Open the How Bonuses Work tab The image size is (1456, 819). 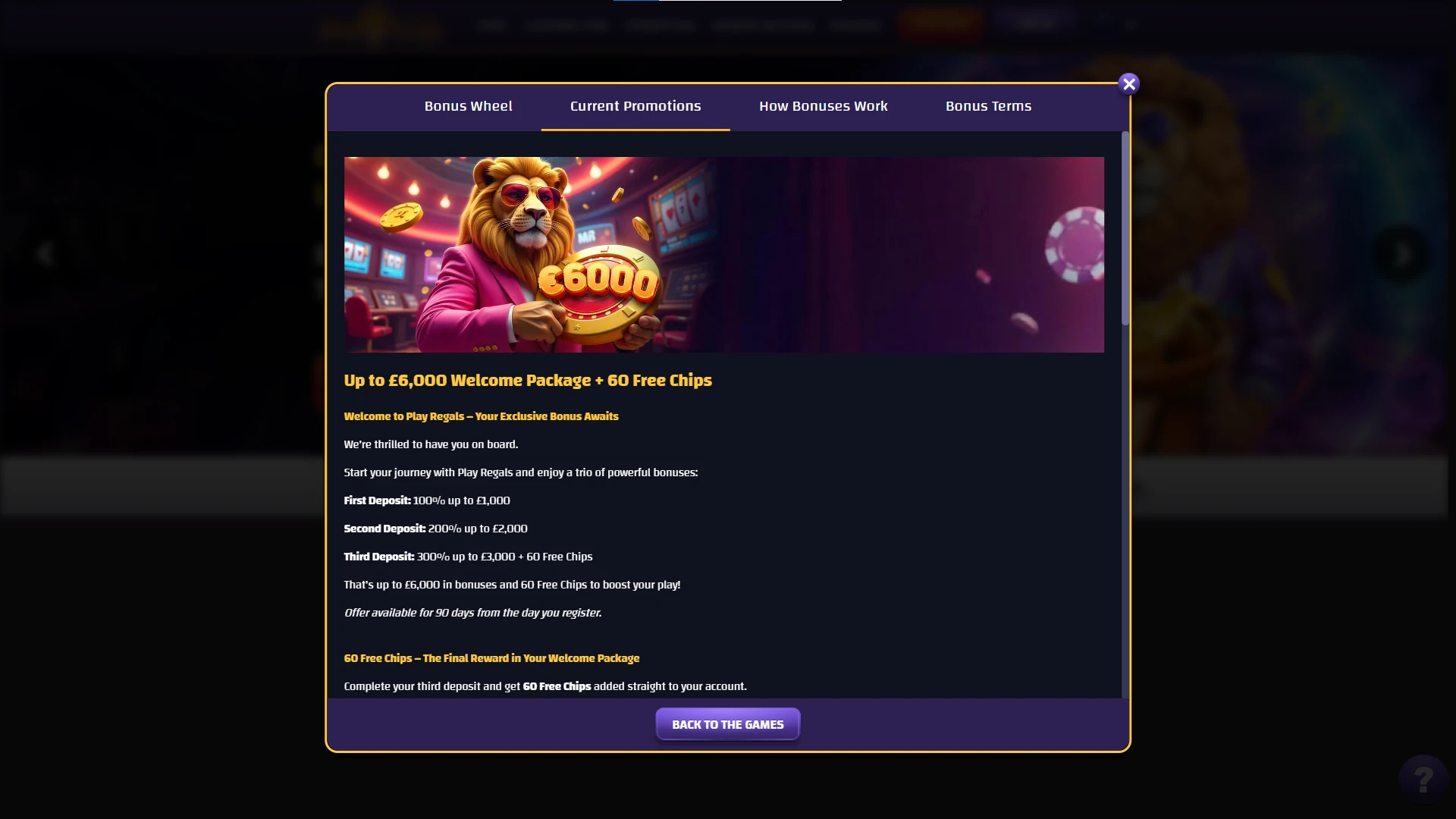tap(823, 106)
